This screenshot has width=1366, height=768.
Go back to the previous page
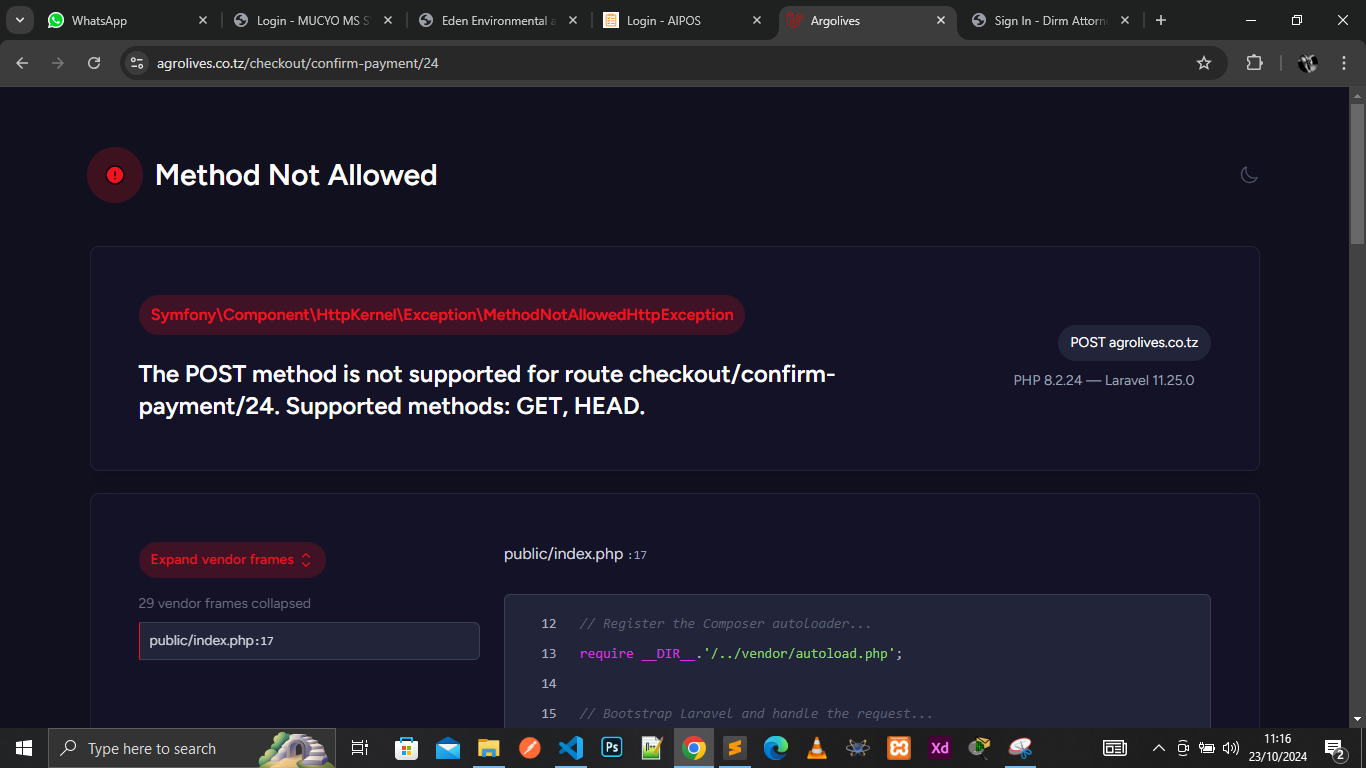point(22,63)
